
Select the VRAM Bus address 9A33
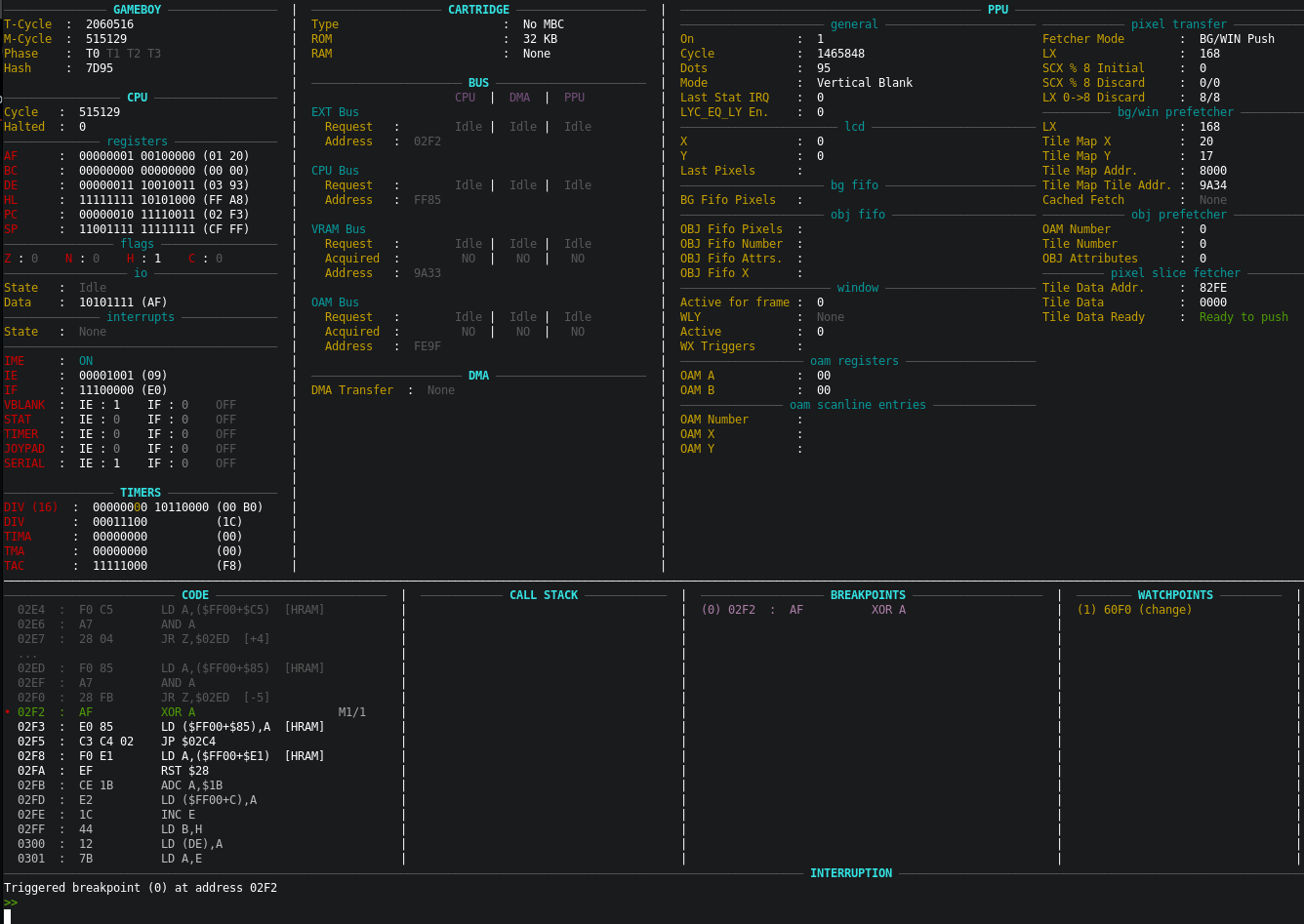click(x=428, y=273)
